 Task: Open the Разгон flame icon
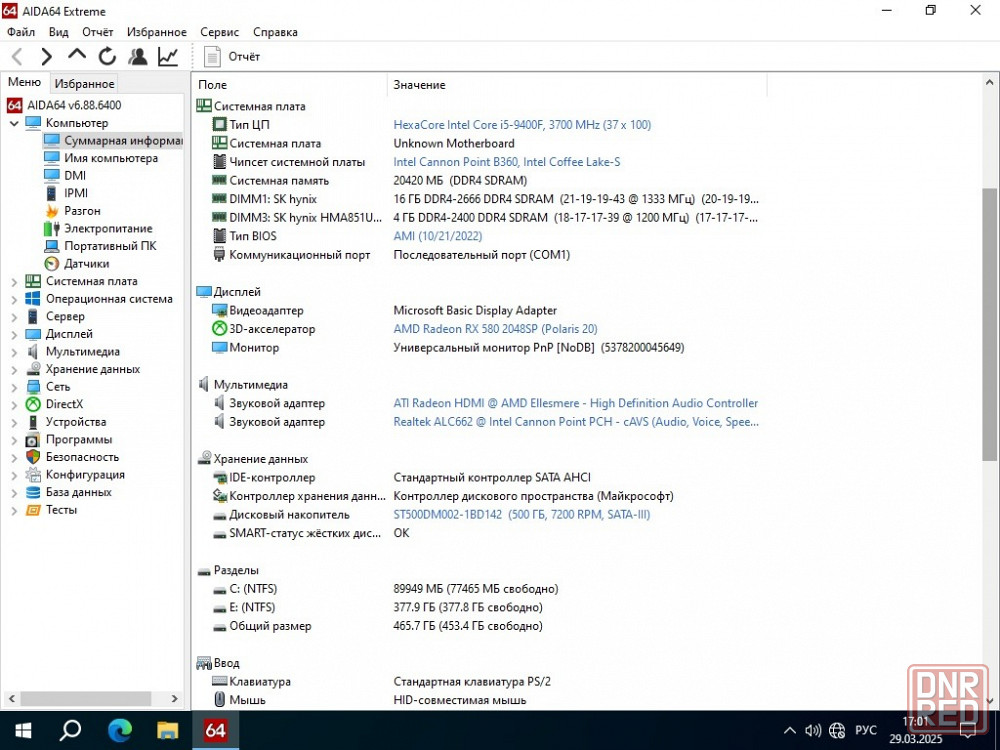tap(52, 210)
